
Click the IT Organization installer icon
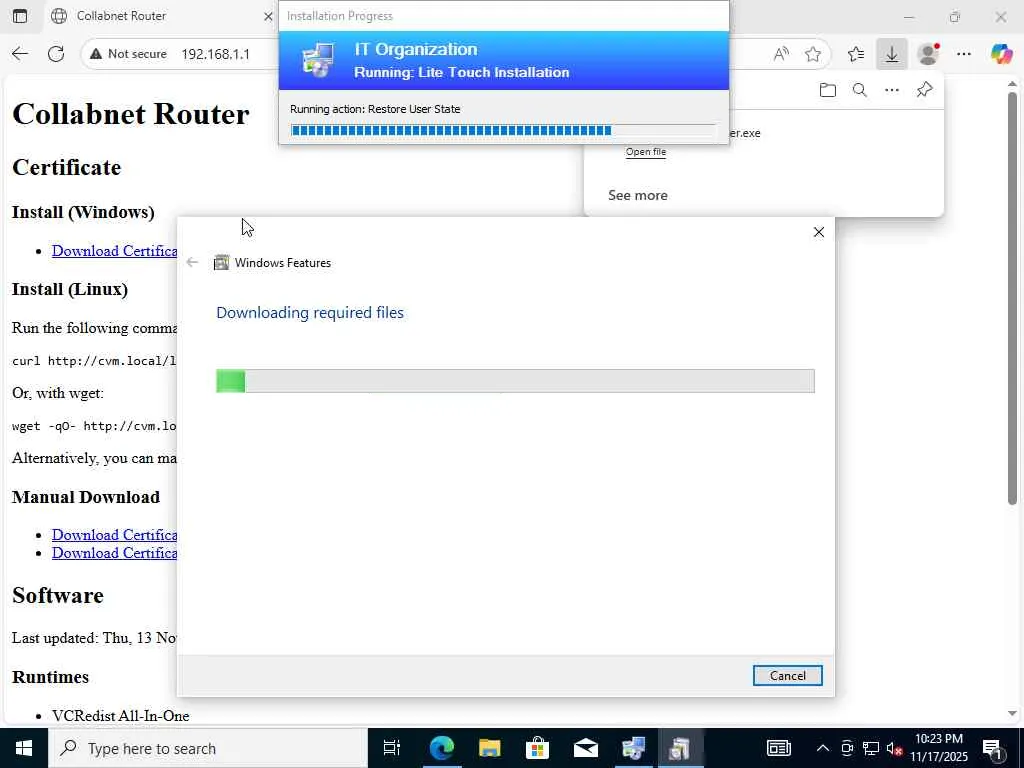click(x=318, y=60)
